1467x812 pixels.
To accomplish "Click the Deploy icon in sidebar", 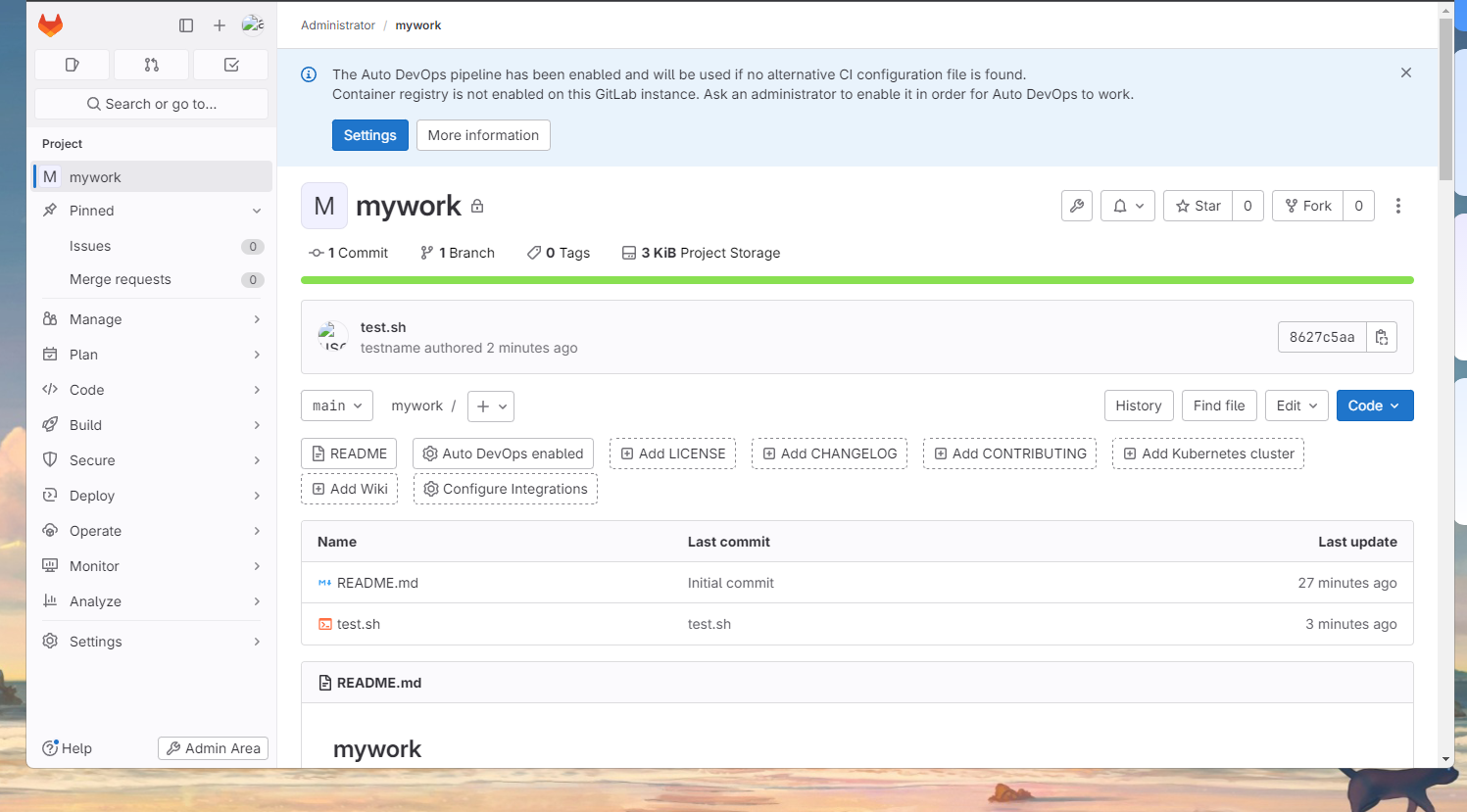I will point(50,496).
